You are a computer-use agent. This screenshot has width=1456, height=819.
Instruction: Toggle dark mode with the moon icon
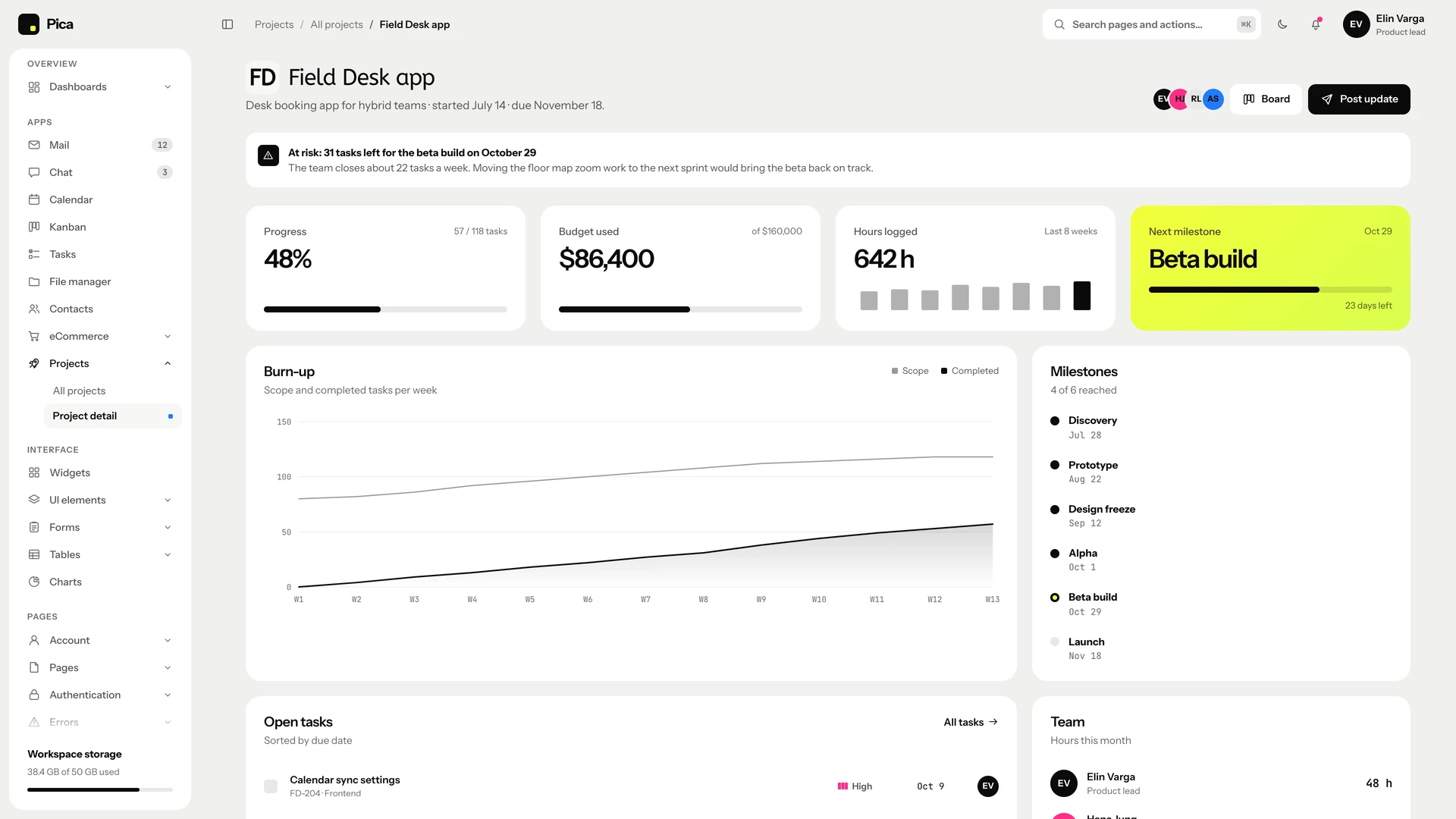pos(1282,24)
